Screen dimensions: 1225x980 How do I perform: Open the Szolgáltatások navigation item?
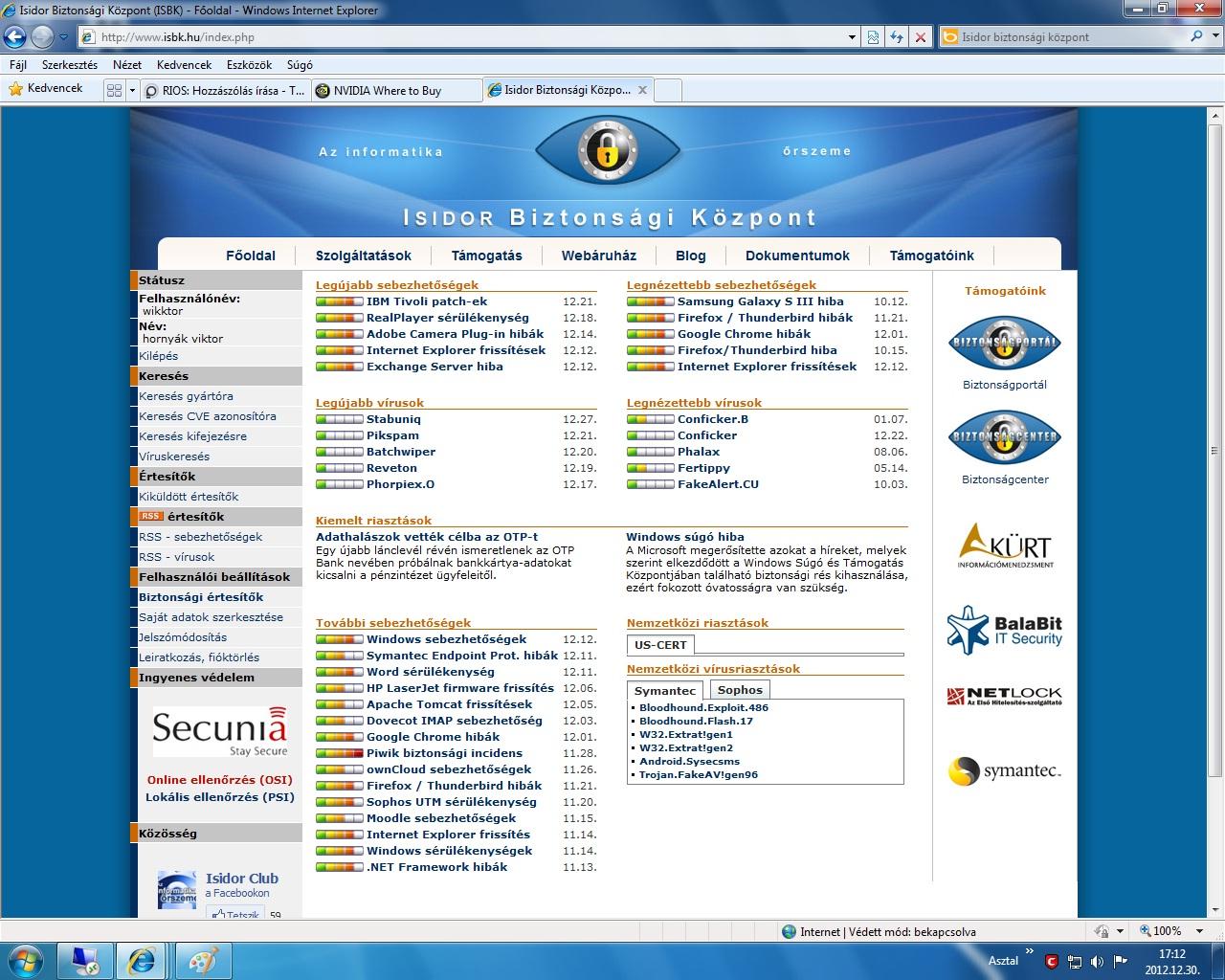(x=364, y=256)
